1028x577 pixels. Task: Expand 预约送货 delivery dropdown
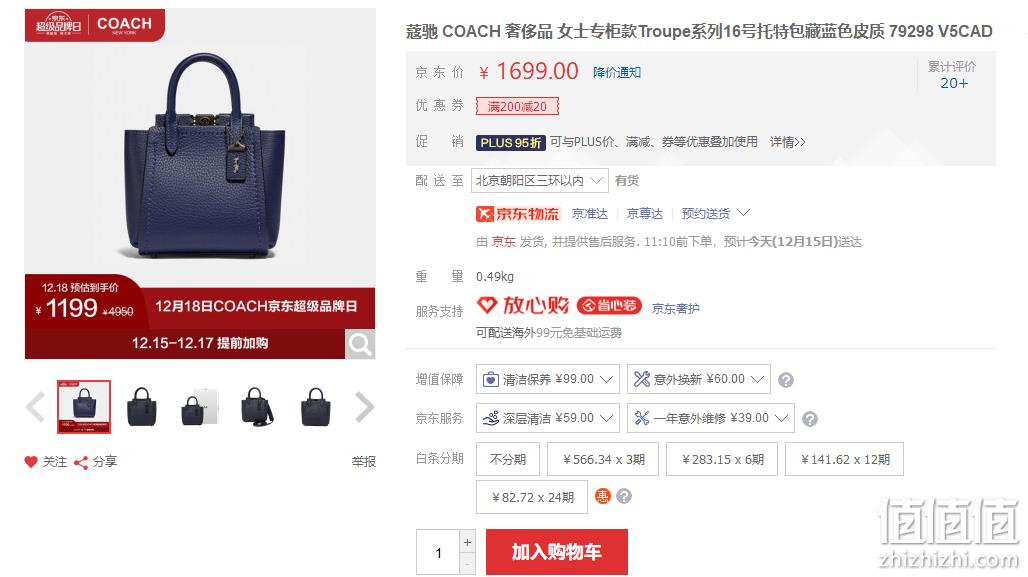pyautogui.click(x=715, y=213)
